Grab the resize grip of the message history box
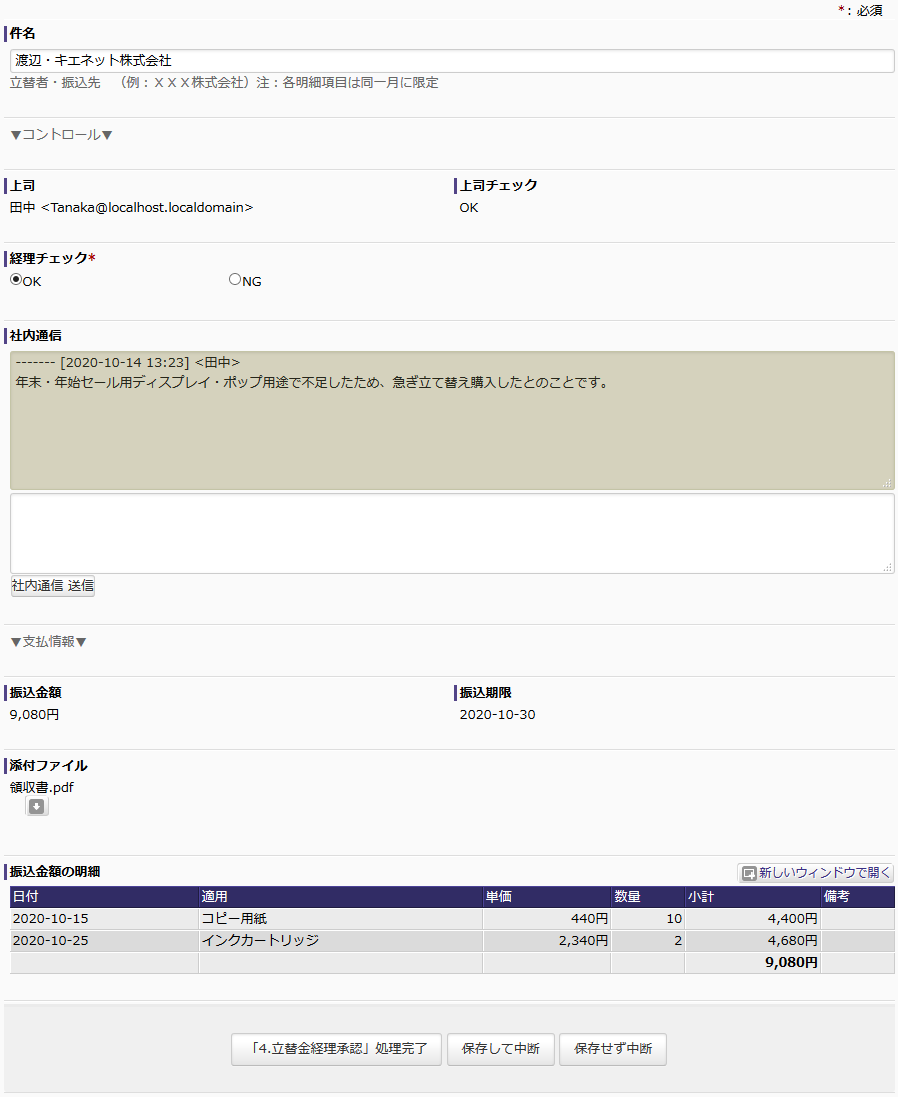Image resolution: width=898 pixels, height=1097 pixels. [x=886, y=483]
